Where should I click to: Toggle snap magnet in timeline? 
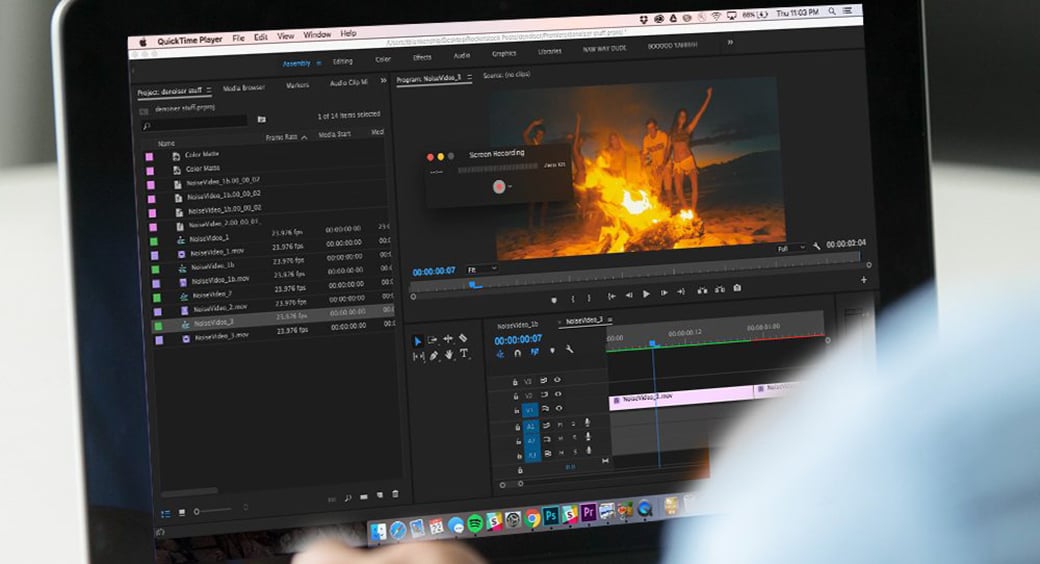517,352
